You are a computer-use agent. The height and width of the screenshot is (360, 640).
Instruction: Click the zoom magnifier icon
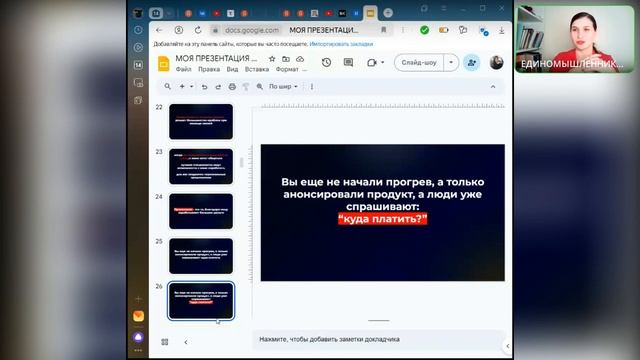coord(260,87)
